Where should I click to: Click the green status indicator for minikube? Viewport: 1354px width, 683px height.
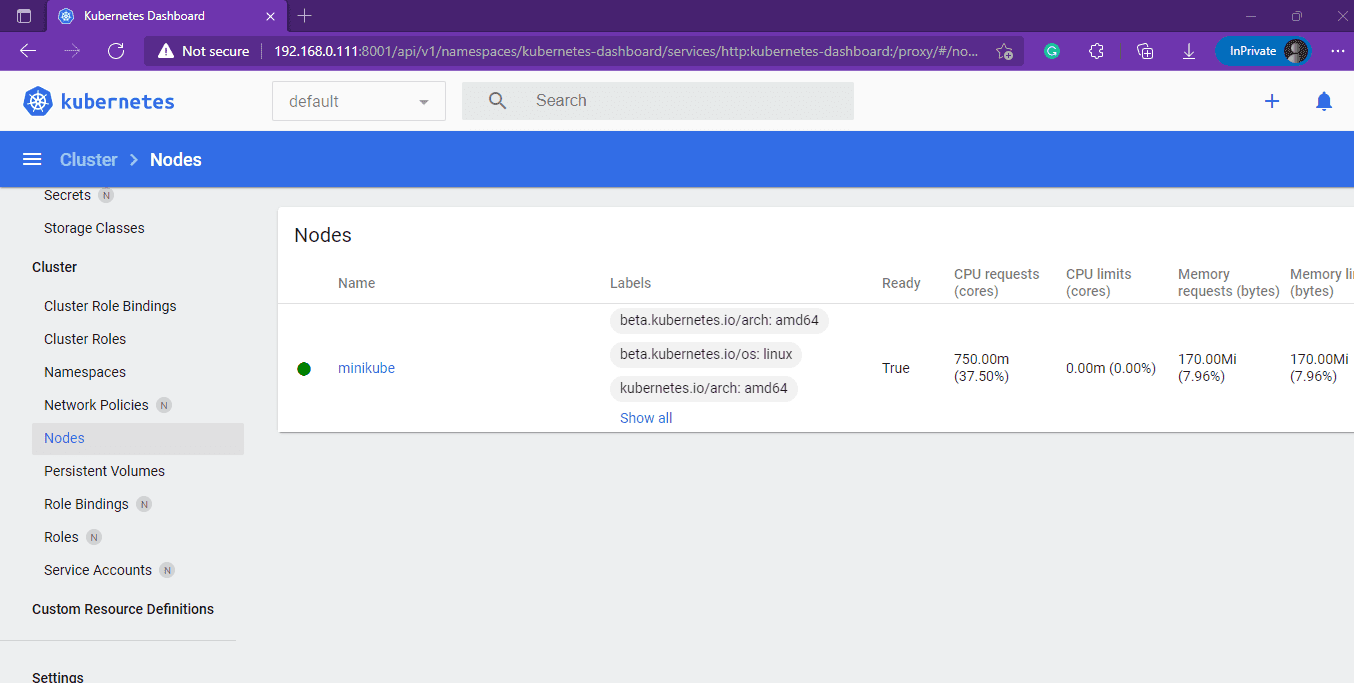[304, 368]
